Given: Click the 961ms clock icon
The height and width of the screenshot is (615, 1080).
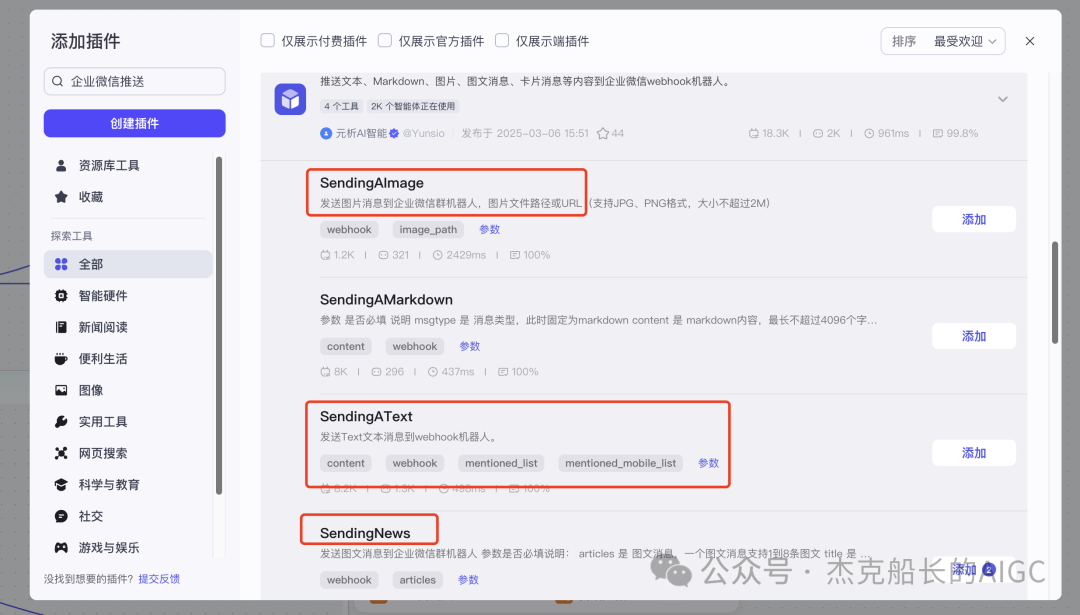Looking at the screenshot, I should [x=869, y=133].
